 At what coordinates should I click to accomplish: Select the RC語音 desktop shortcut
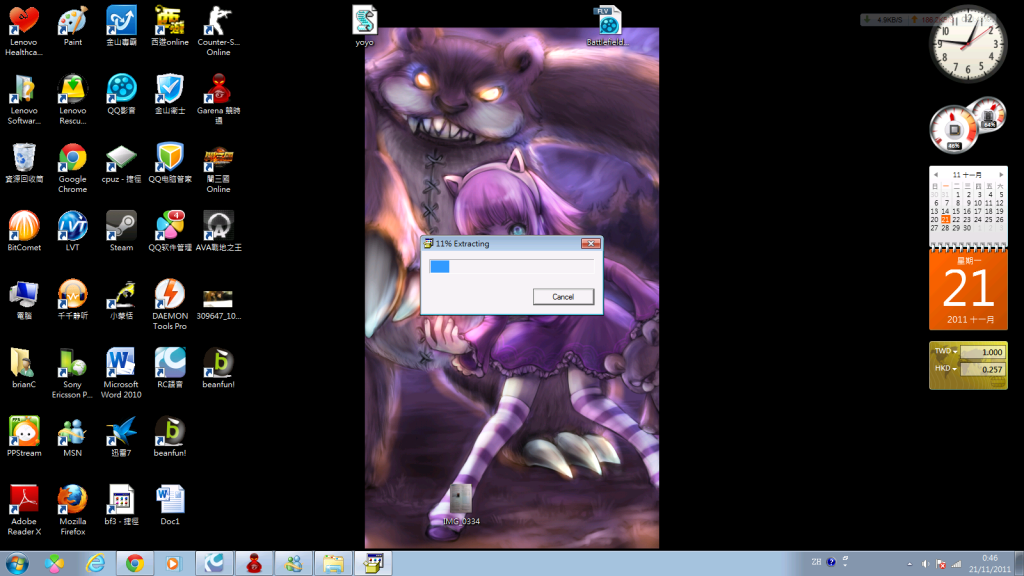tap(170, 368)
